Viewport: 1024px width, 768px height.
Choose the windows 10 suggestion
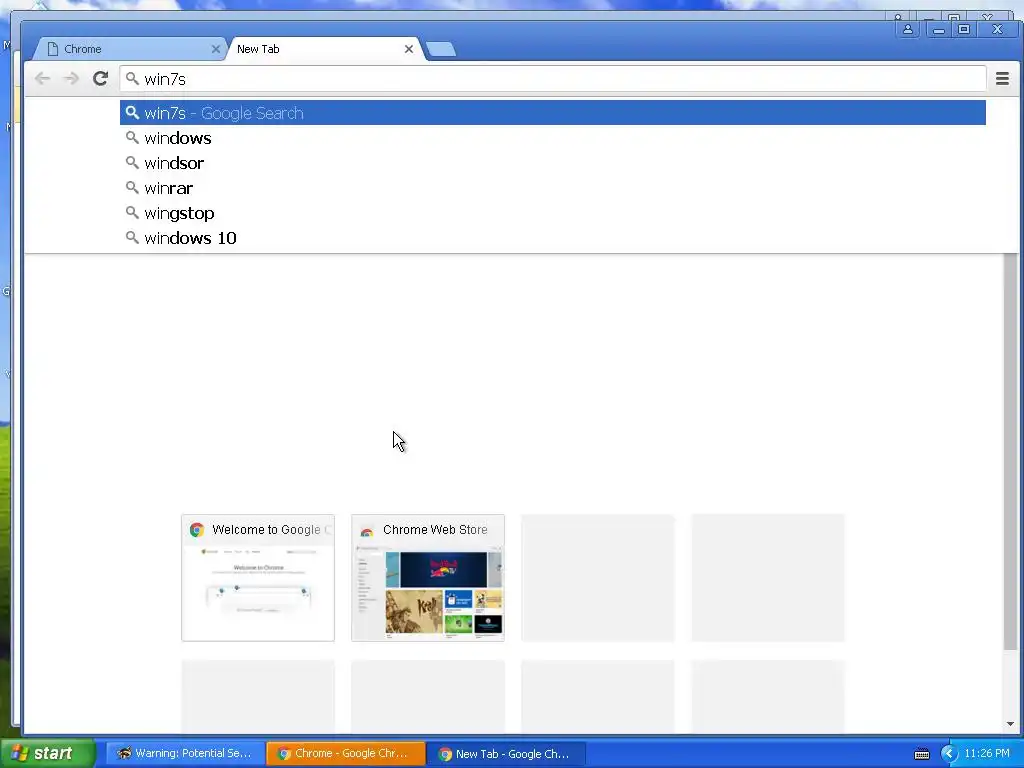pyautogui.click(x=552, y=238)
